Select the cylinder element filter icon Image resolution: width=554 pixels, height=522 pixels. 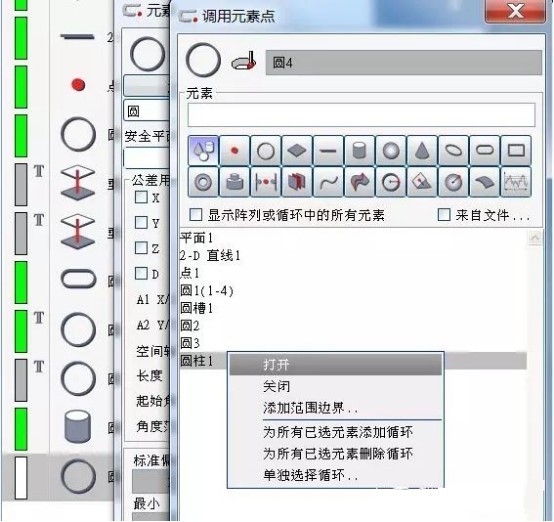coord(360,151)
